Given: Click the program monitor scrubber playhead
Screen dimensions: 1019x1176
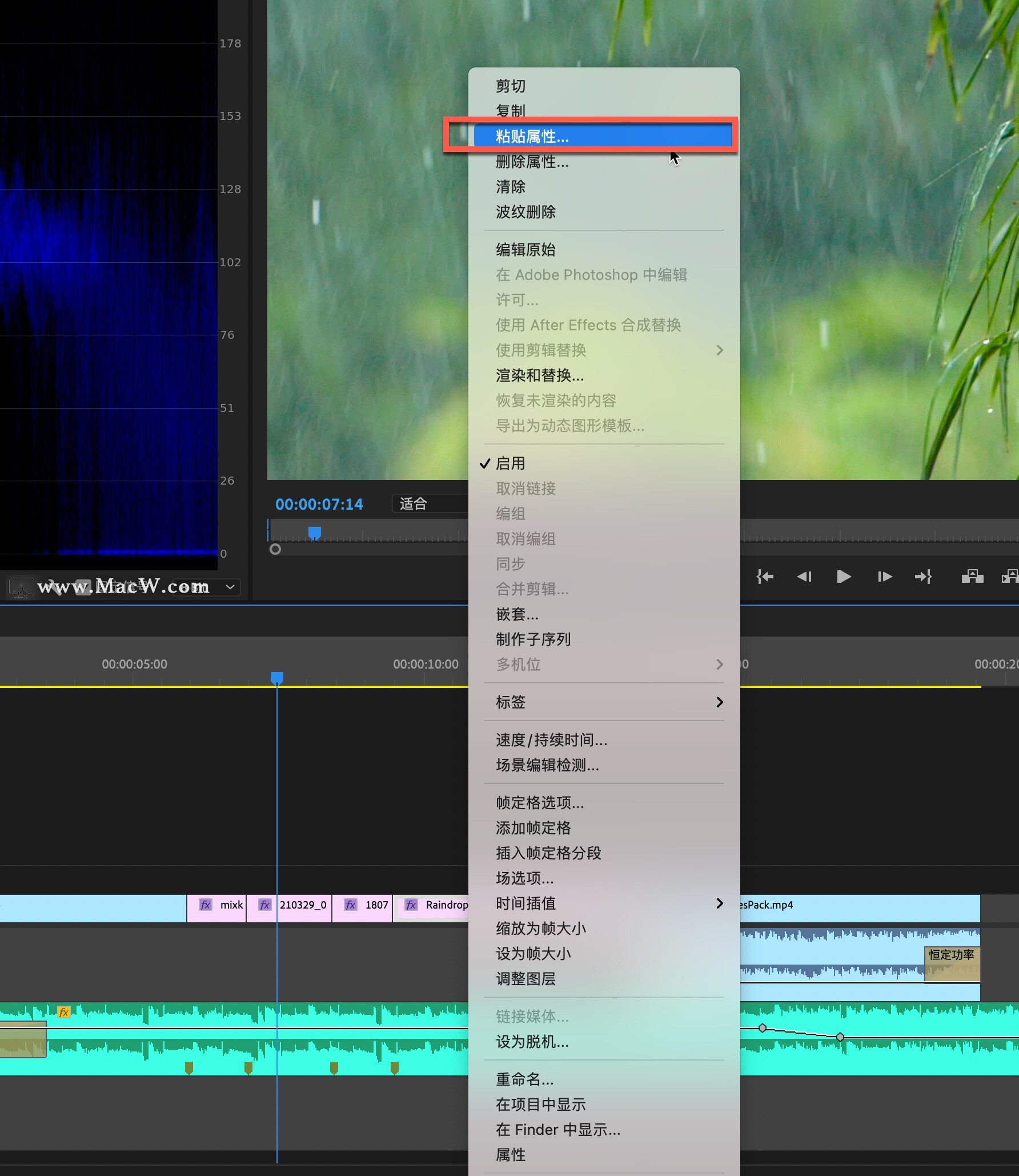Looking at the screenshot, I should coord(315,533).
